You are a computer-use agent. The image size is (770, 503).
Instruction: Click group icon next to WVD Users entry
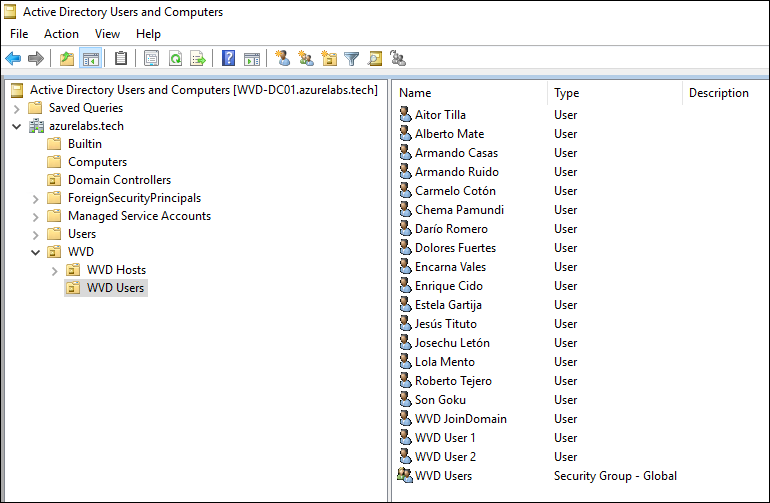click(x=405, y=475)
